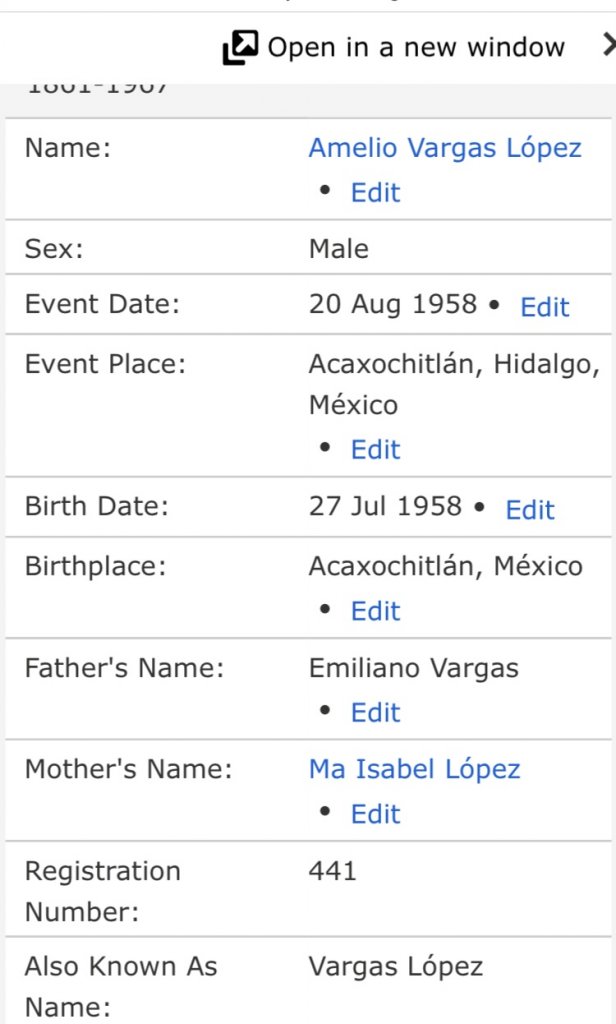Click the event date '20 Aug 1958'
Image resolution: width=616 pixels, height=1024 pixels.
click(392, 305)
